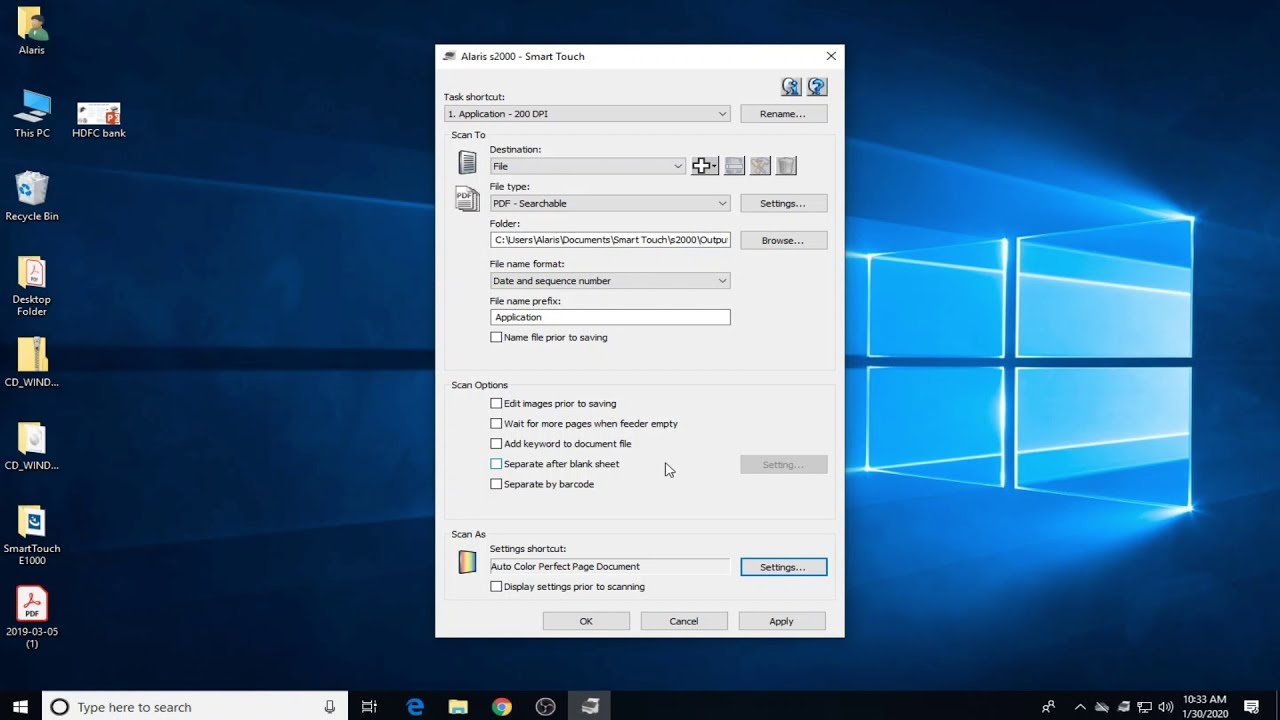Select the Desktop Folder PDF shortcut
This screenshot has width=1280, height=720.
coord(32,286)
